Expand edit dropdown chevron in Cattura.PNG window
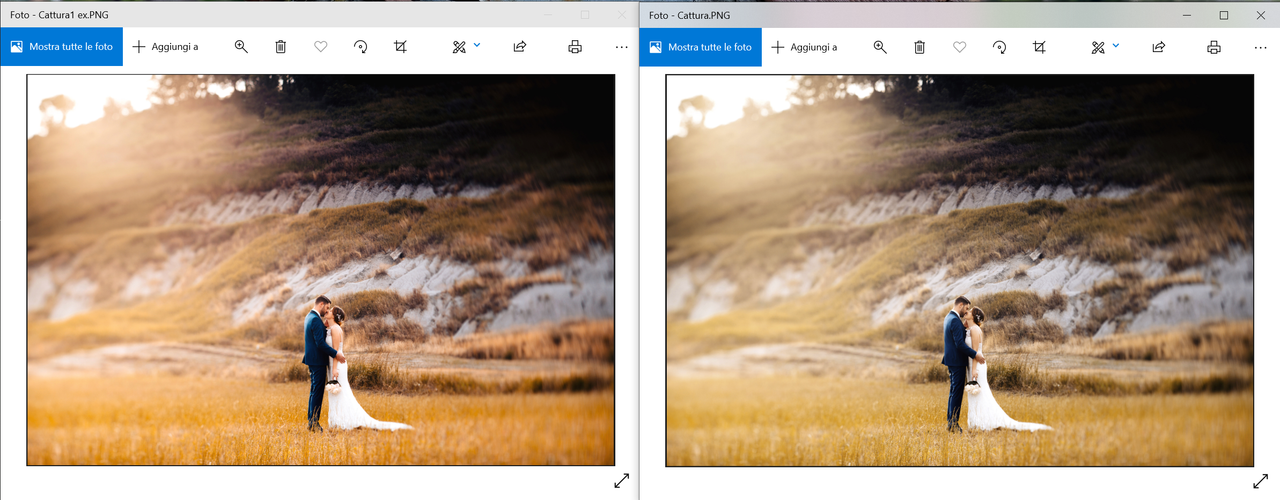1280x500 pixels. [x=1116, y=45]
